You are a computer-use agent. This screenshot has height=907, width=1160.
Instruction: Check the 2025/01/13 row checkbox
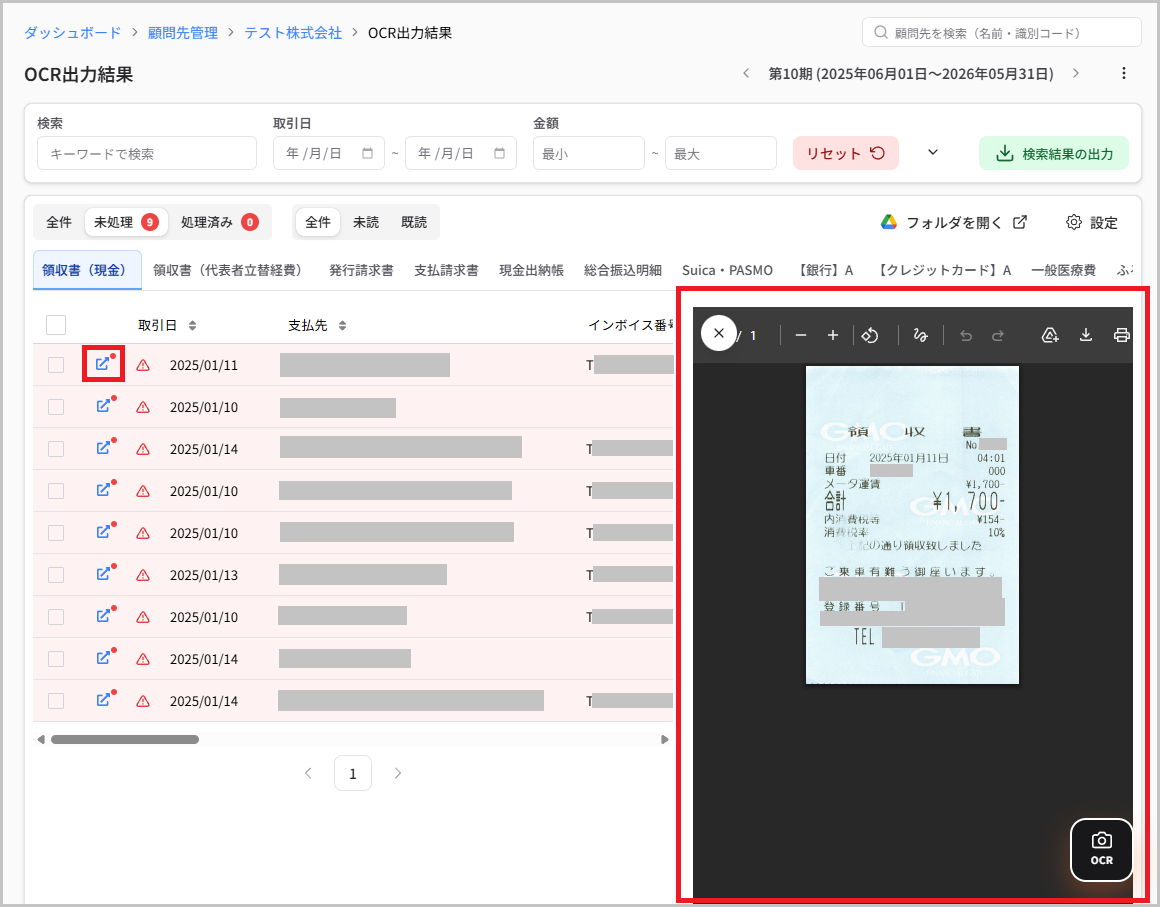coord(56,575)
